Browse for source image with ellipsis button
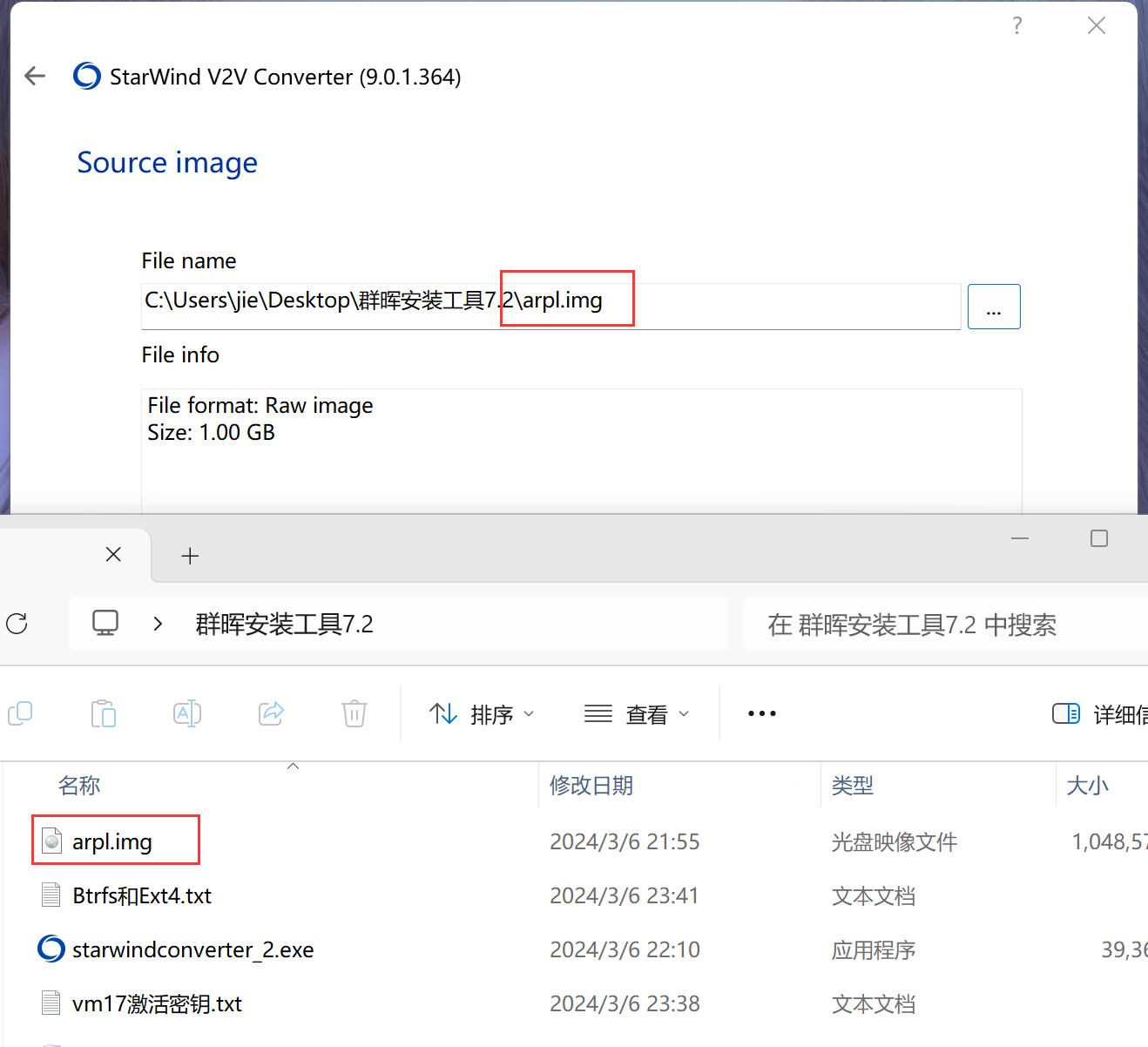Screen dimensions: 1148x1047 click(x=994, y=307)
